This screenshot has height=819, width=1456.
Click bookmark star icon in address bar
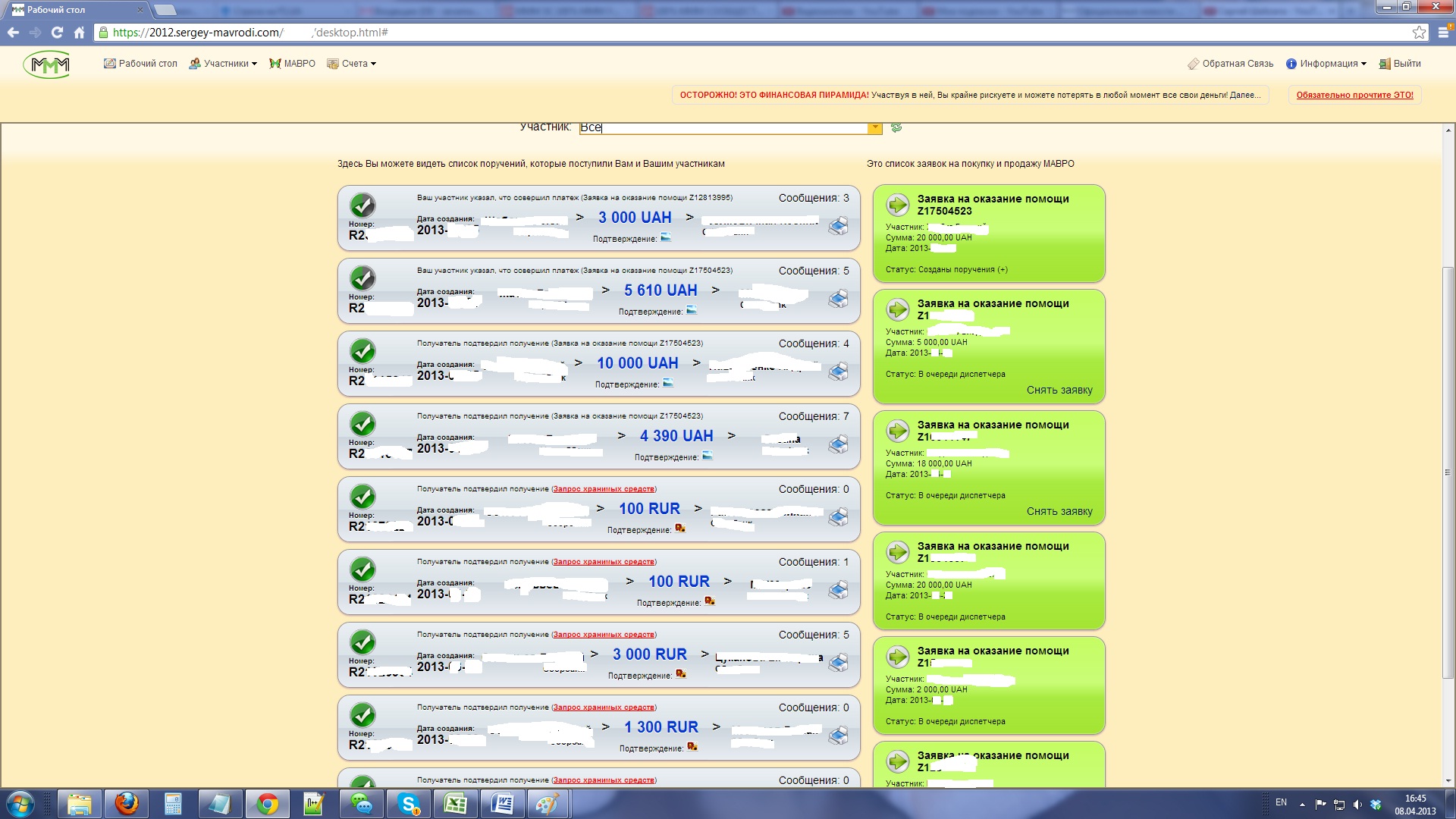click(x=1419, y=33)
